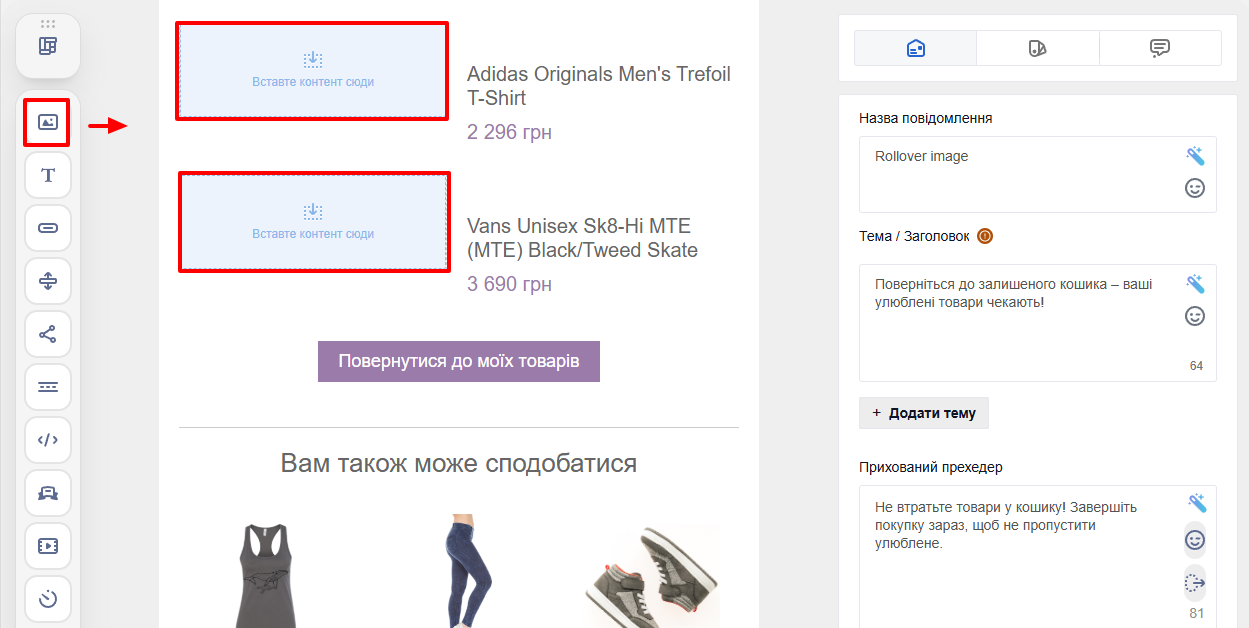Select the Text block tool
The width and height of the screenshot is (1249, 628).
(x=48, y=175)
